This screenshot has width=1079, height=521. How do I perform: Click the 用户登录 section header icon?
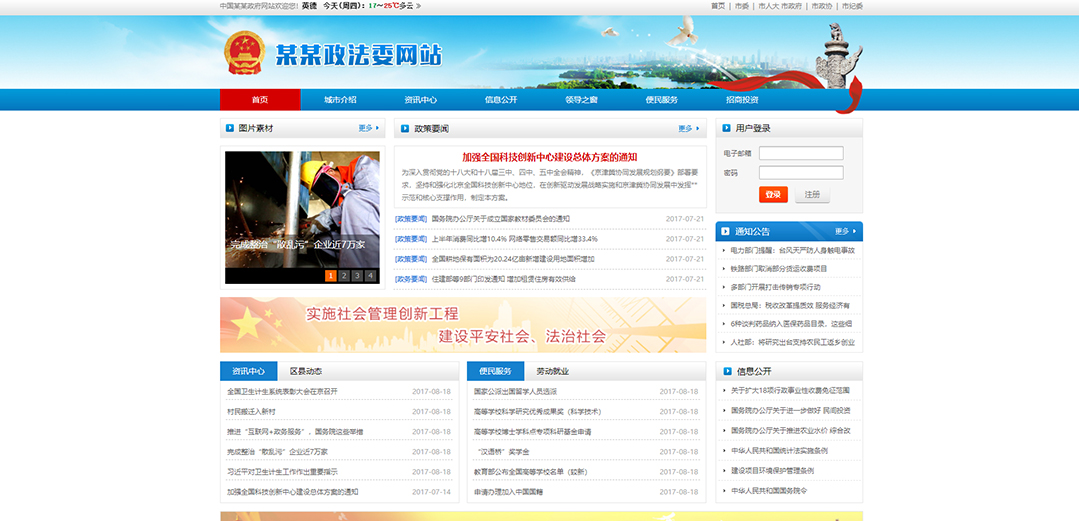pyautogui.click(x=726, y=128)
